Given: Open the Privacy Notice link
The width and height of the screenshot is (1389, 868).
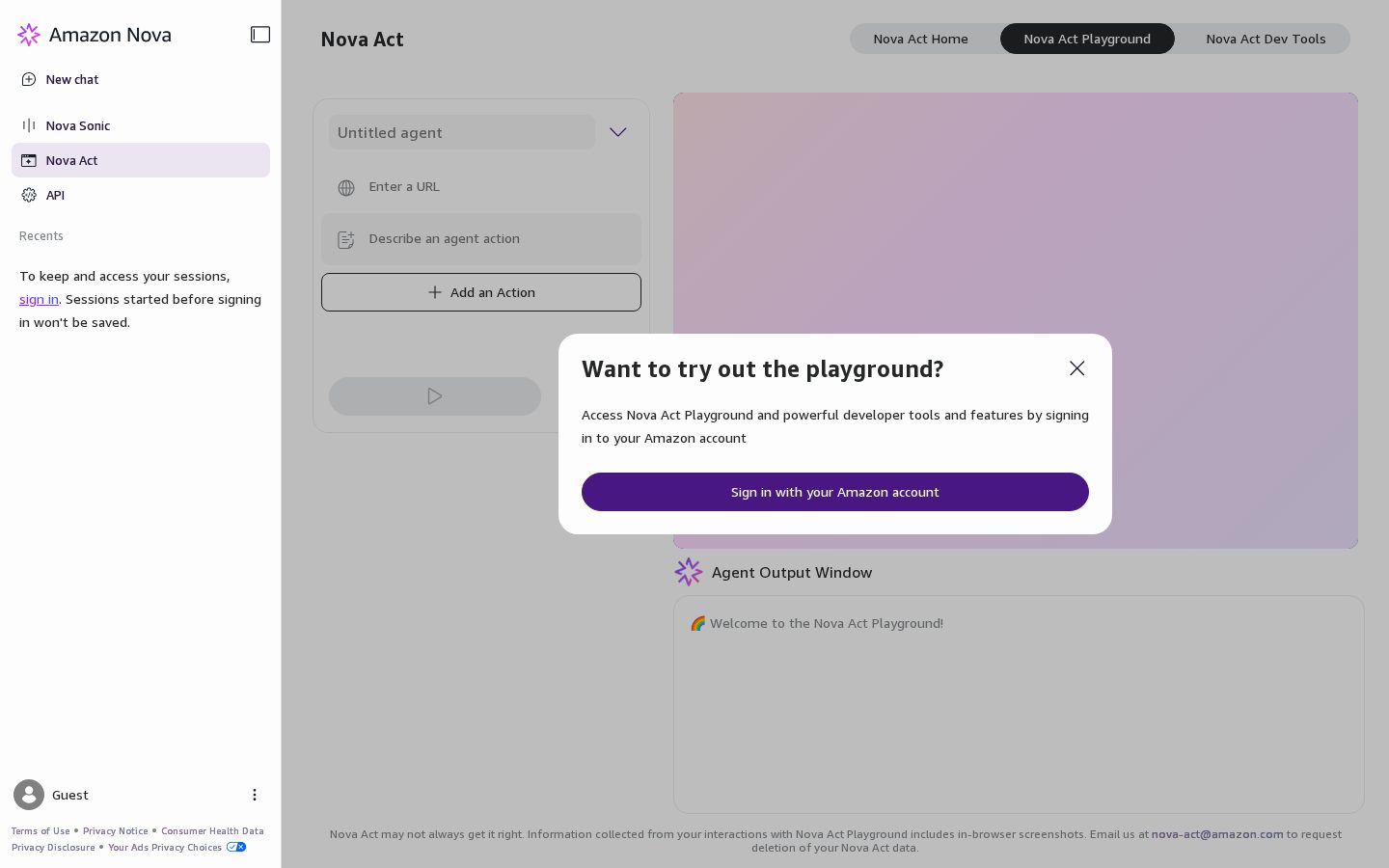Looking at the screenshot, I should (115, 830).
